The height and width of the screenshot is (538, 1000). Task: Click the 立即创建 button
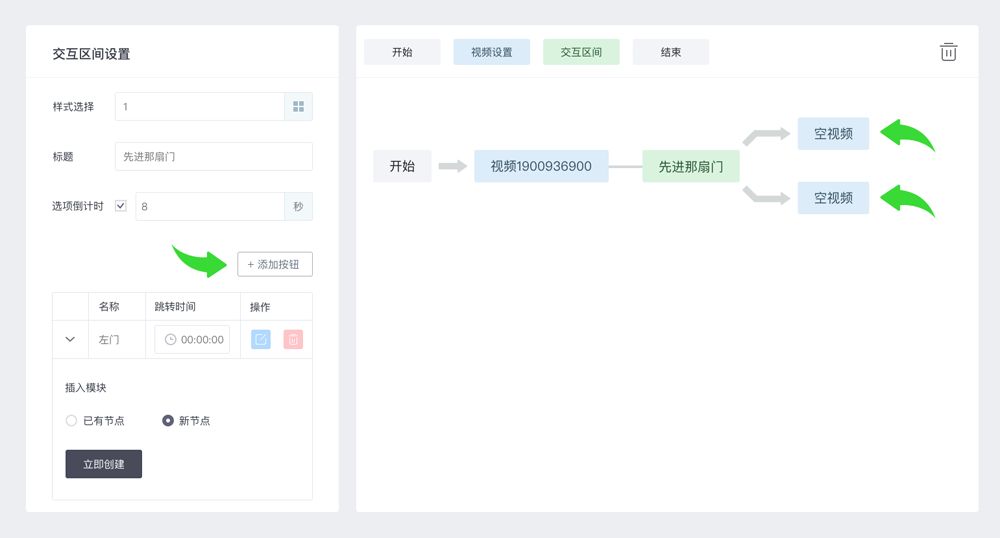[x=103, y=464]
